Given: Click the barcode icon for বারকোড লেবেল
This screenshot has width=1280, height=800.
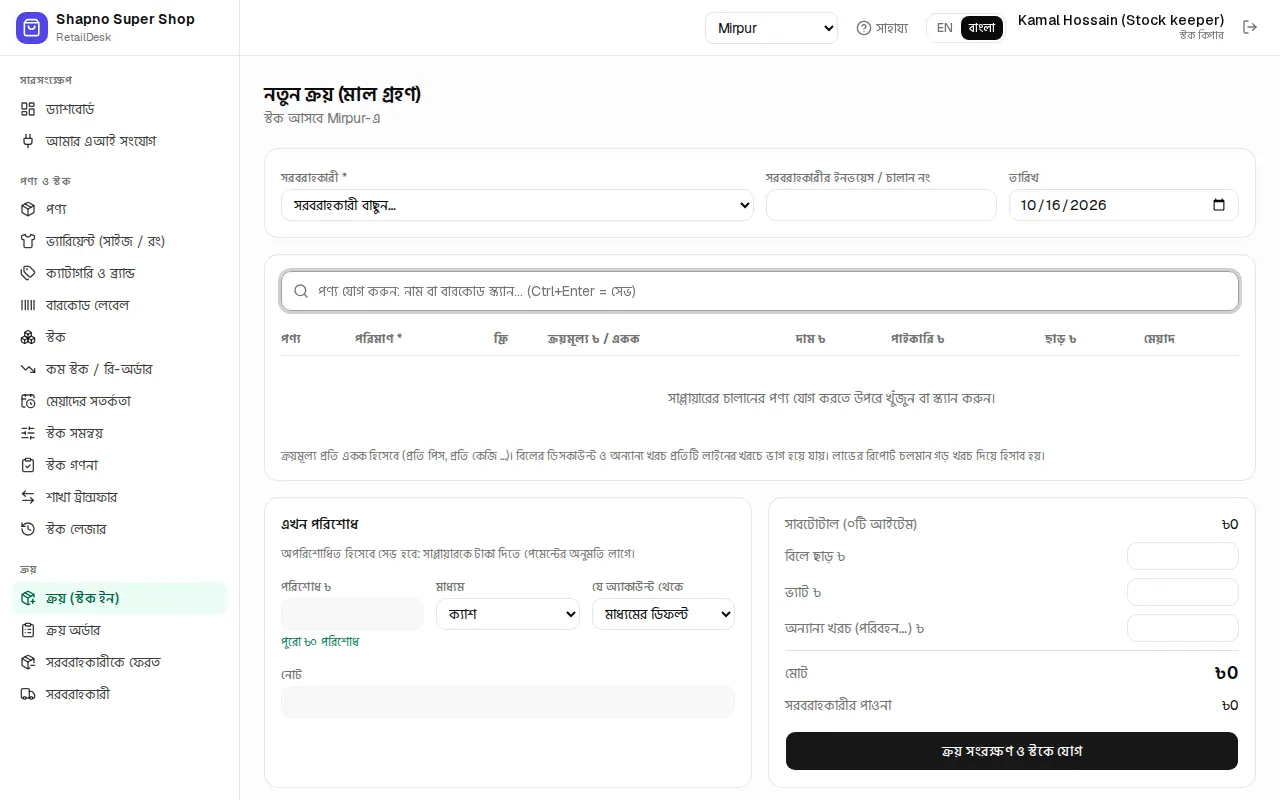Looking at the screenshot, I should pyautogui.click(x=28, y=305).
